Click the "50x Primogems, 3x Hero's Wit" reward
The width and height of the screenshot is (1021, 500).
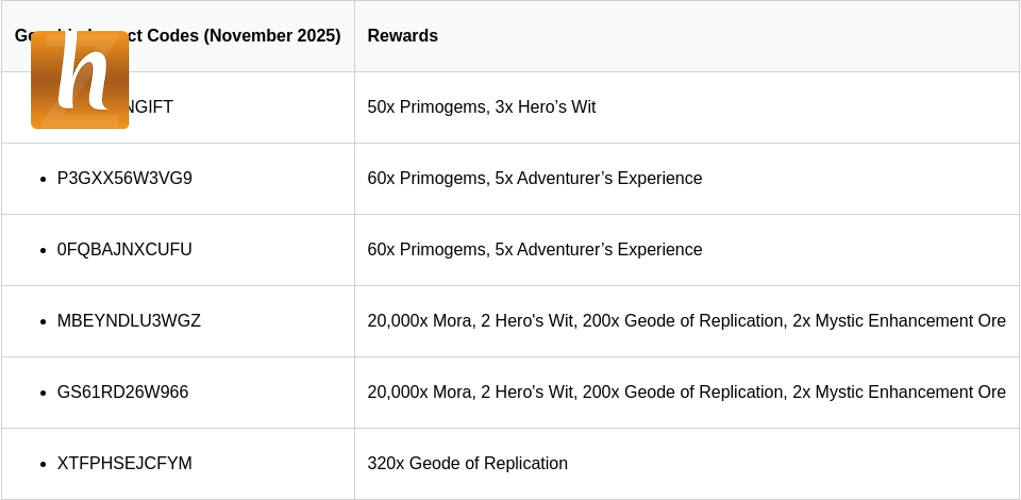point(481,107)
